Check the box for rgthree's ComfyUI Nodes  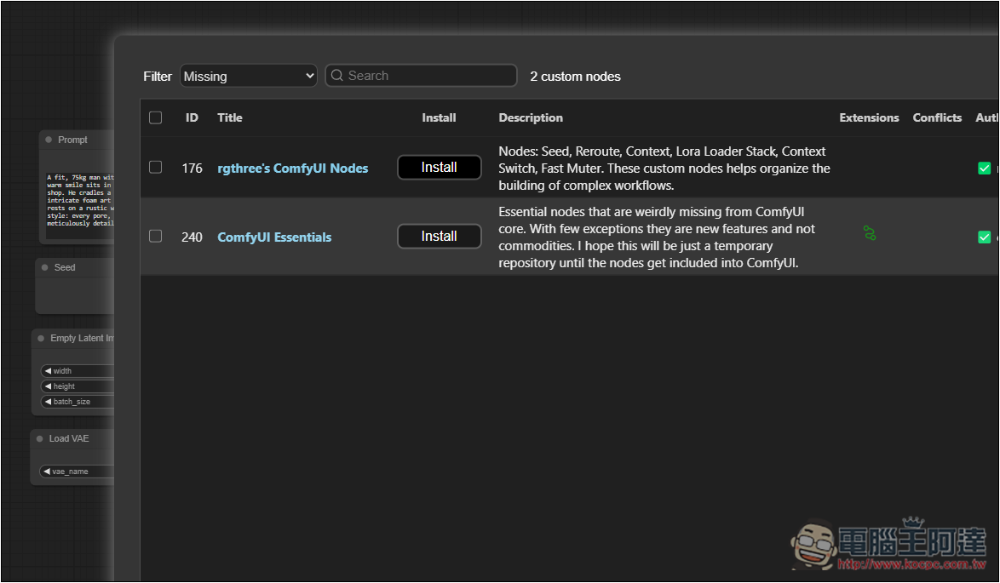point(155,167)
